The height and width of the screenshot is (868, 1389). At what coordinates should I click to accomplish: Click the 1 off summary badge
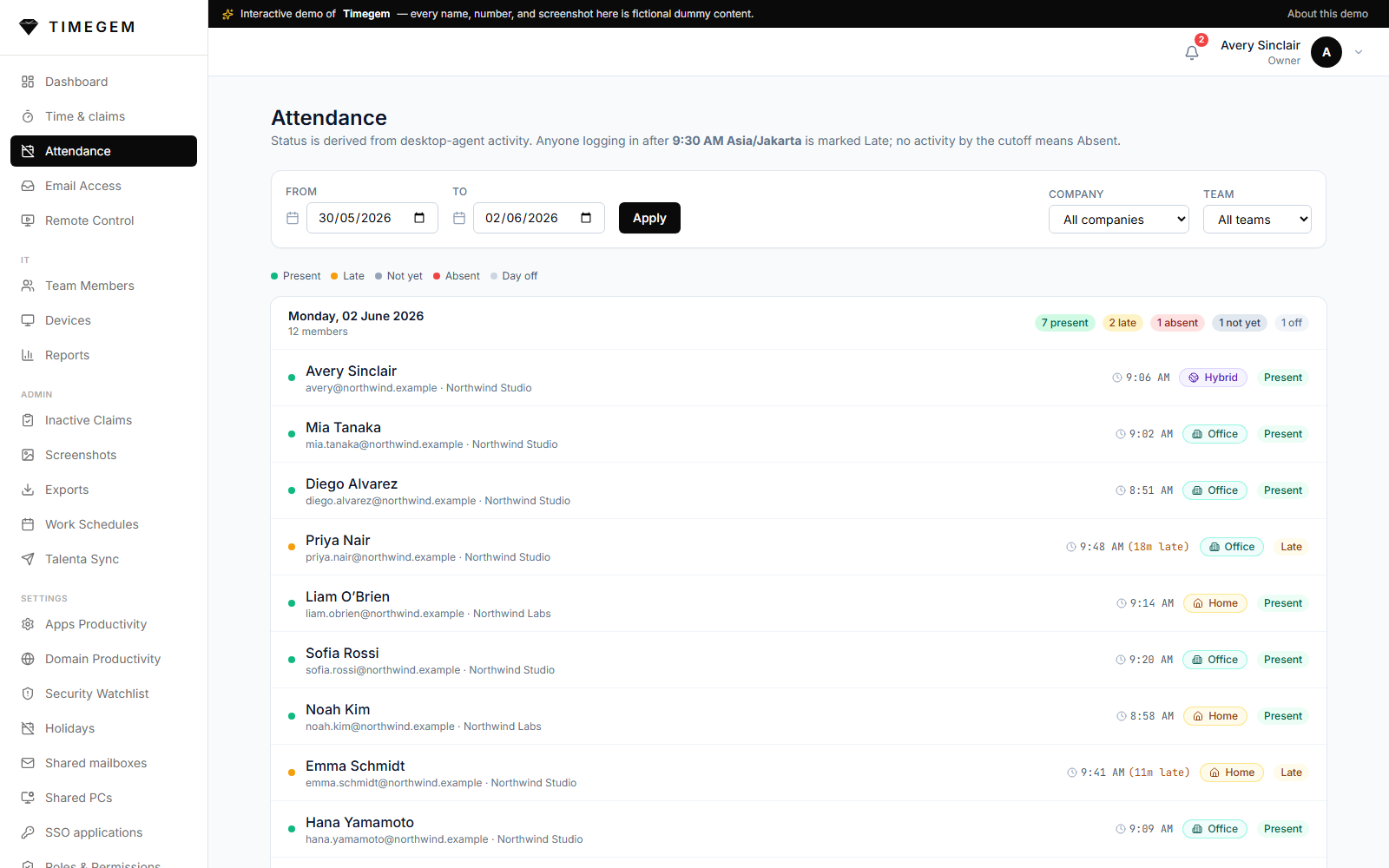[1292, 323]
